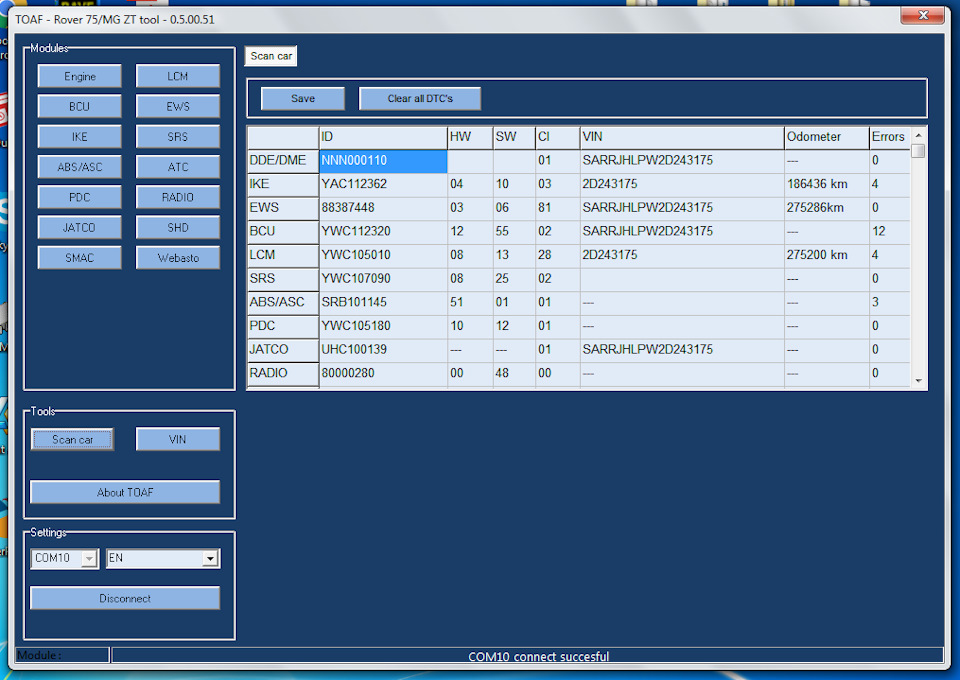Select PDC row header in table

tap(283, 326)
